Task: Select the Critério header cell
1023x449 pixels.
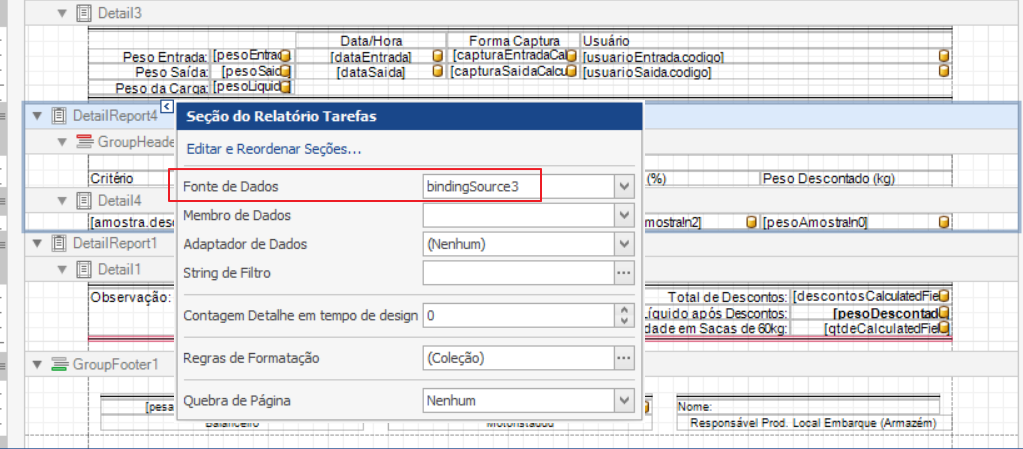Action: point(132,178)
